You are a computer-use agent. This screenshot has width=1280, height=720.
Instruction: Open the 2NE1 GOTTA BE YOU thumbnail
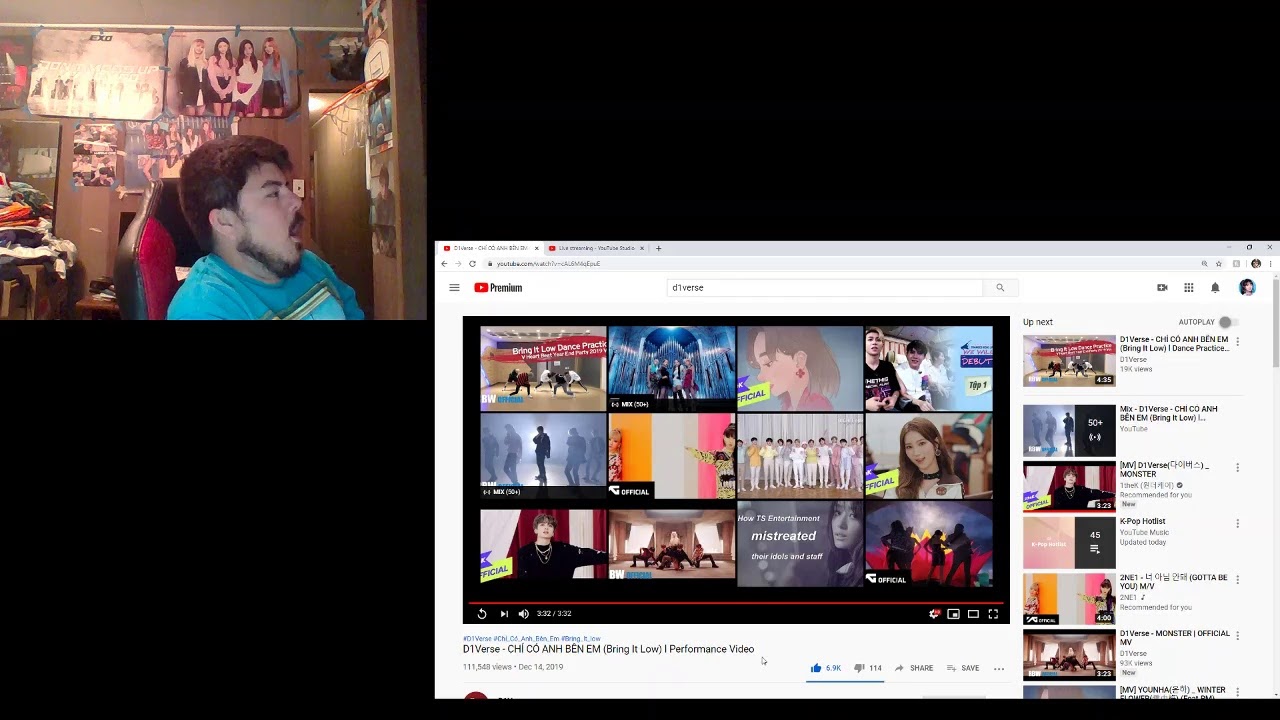tap(1069, 599)
